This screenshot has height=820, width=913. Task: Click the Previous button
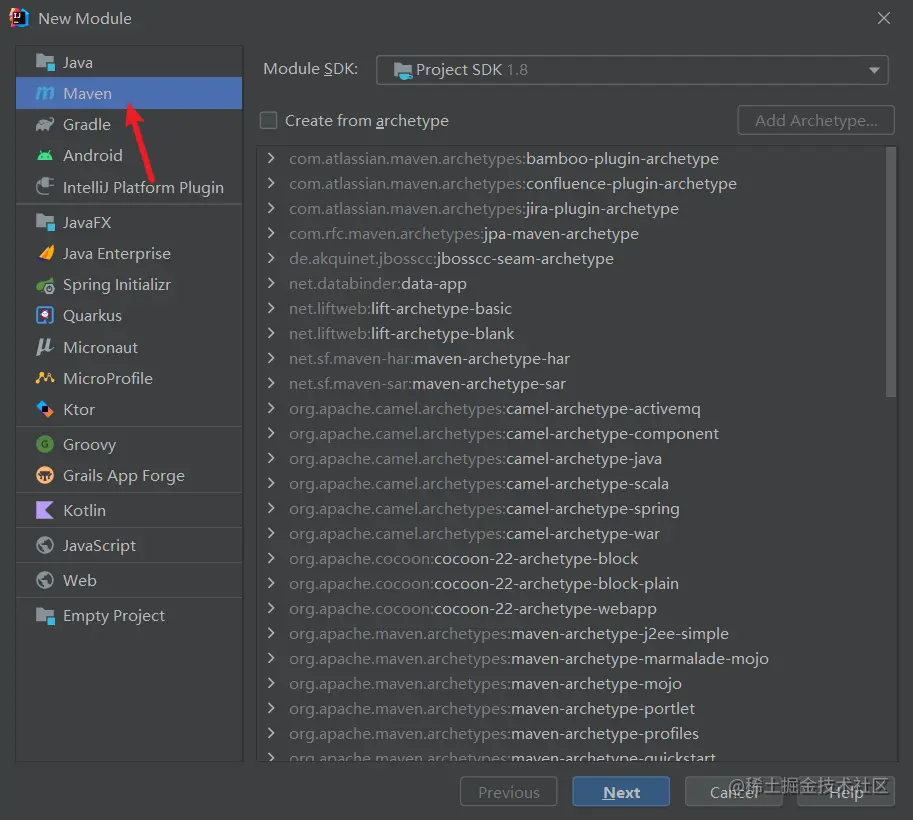coord(509,792)
